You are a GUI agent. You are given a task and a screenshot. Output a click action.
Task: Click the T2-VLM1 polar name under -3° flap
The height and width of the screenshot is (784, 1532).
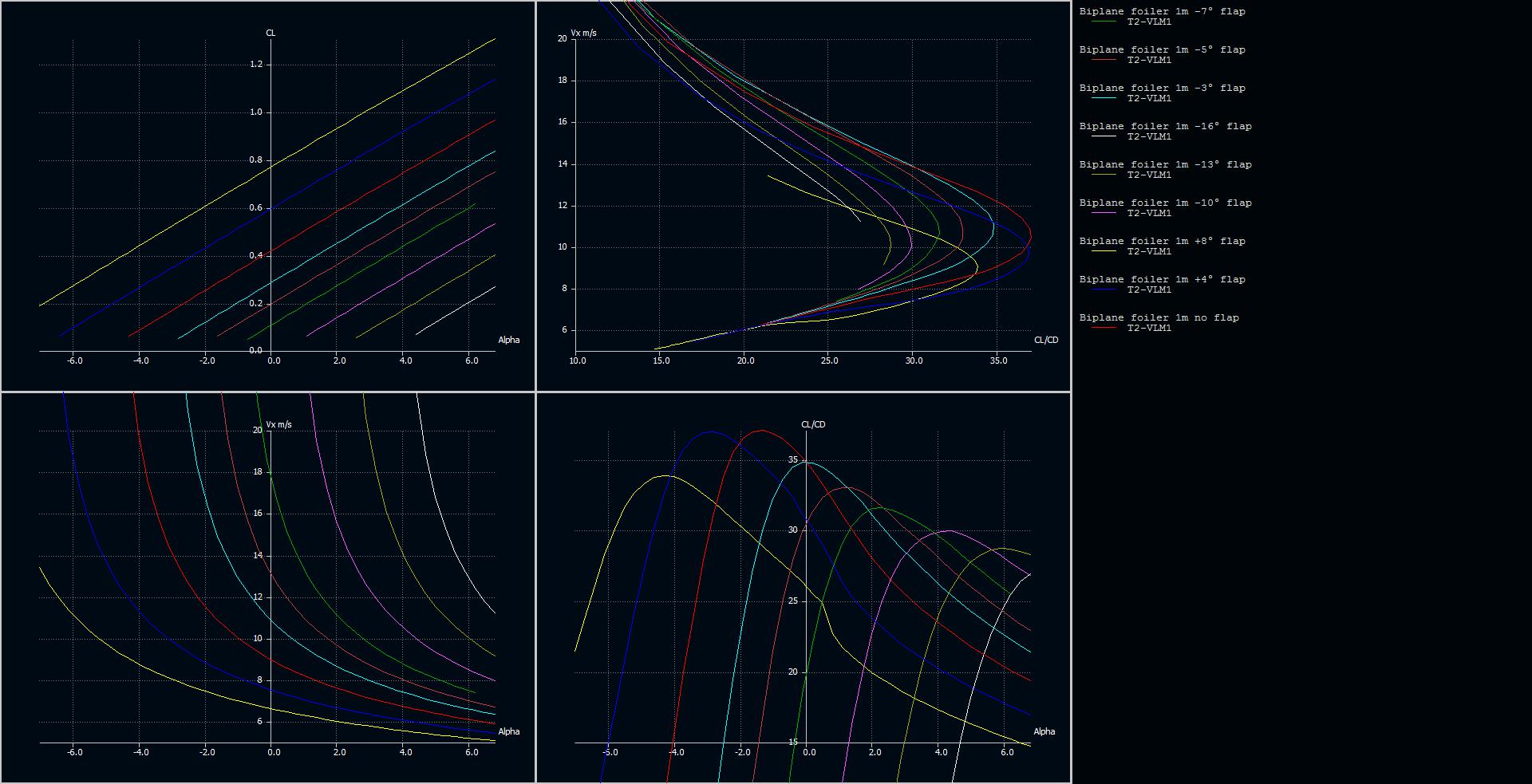[x=1149, y=99]
